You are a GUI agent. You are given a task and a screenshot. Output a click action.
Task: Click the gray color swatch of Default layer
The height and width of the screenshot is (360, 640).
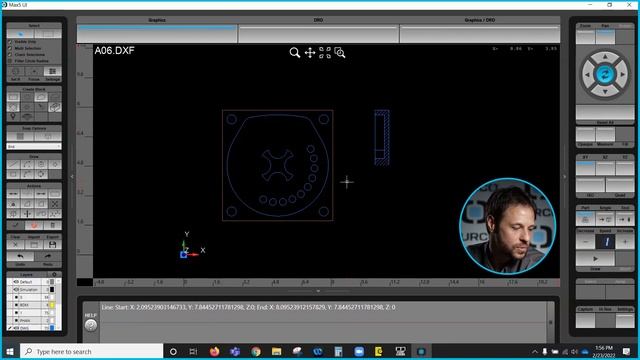point(52,282)
